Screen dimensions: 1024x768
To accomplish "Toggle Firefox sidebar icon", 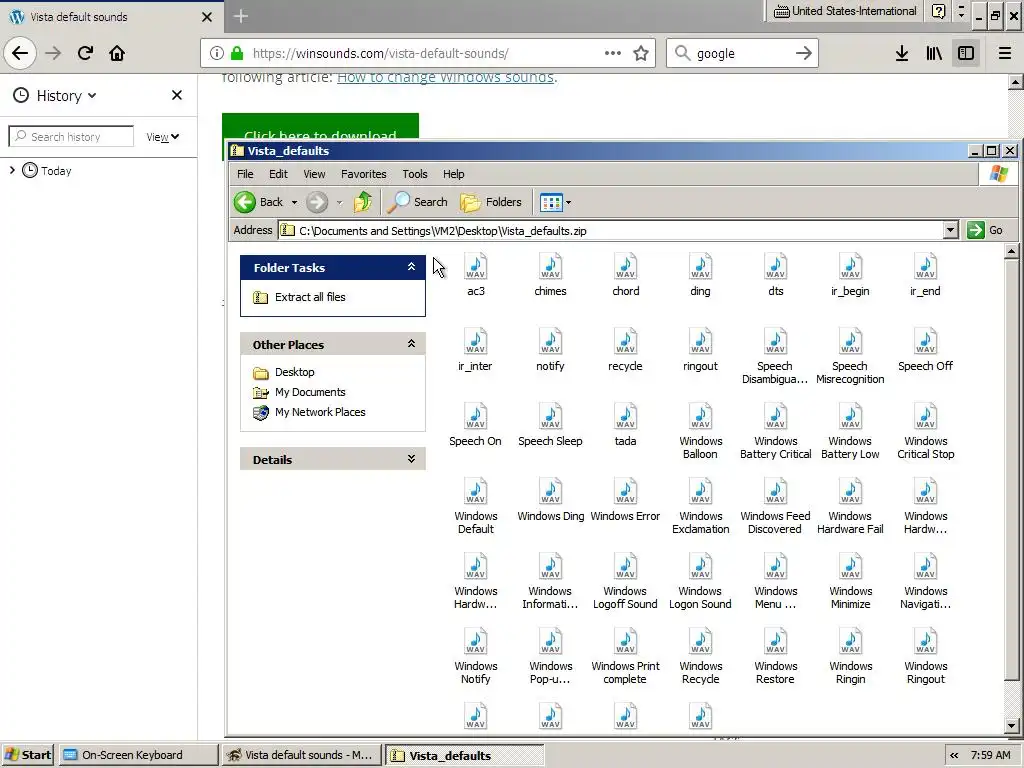I will [x=966, y=53].
